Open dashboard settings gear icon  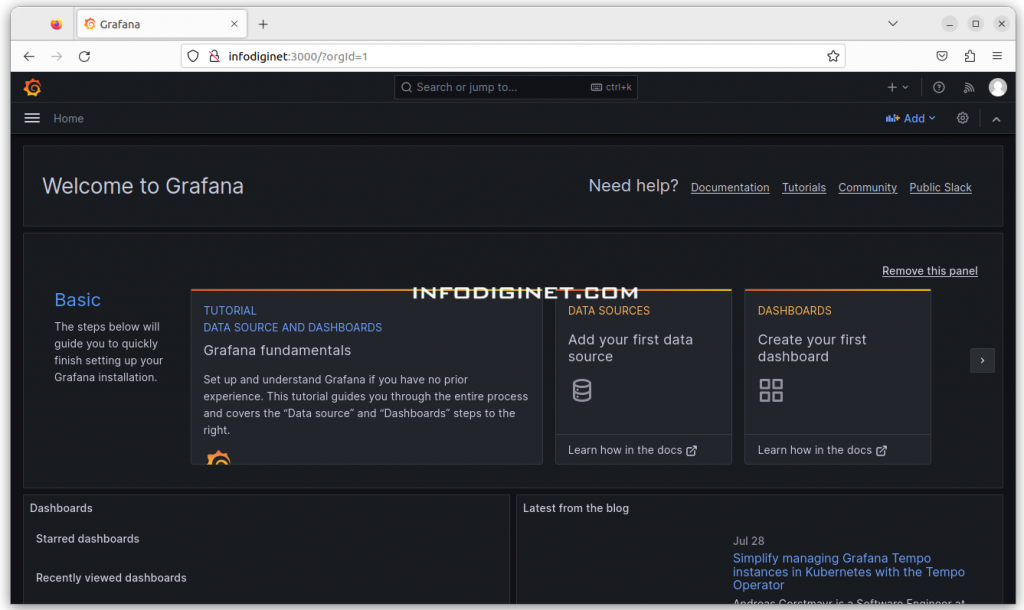point(963,118)
